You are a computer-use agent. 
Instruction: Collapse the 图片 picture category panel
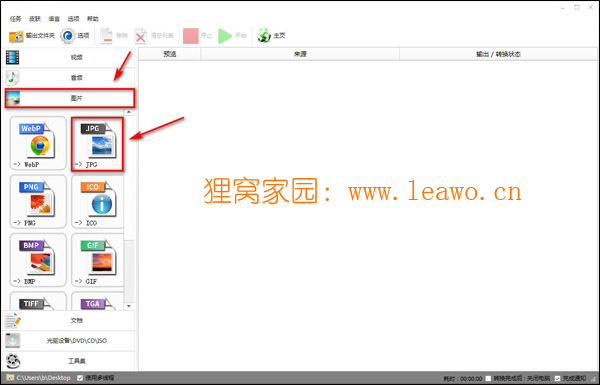tap(70, 98)
